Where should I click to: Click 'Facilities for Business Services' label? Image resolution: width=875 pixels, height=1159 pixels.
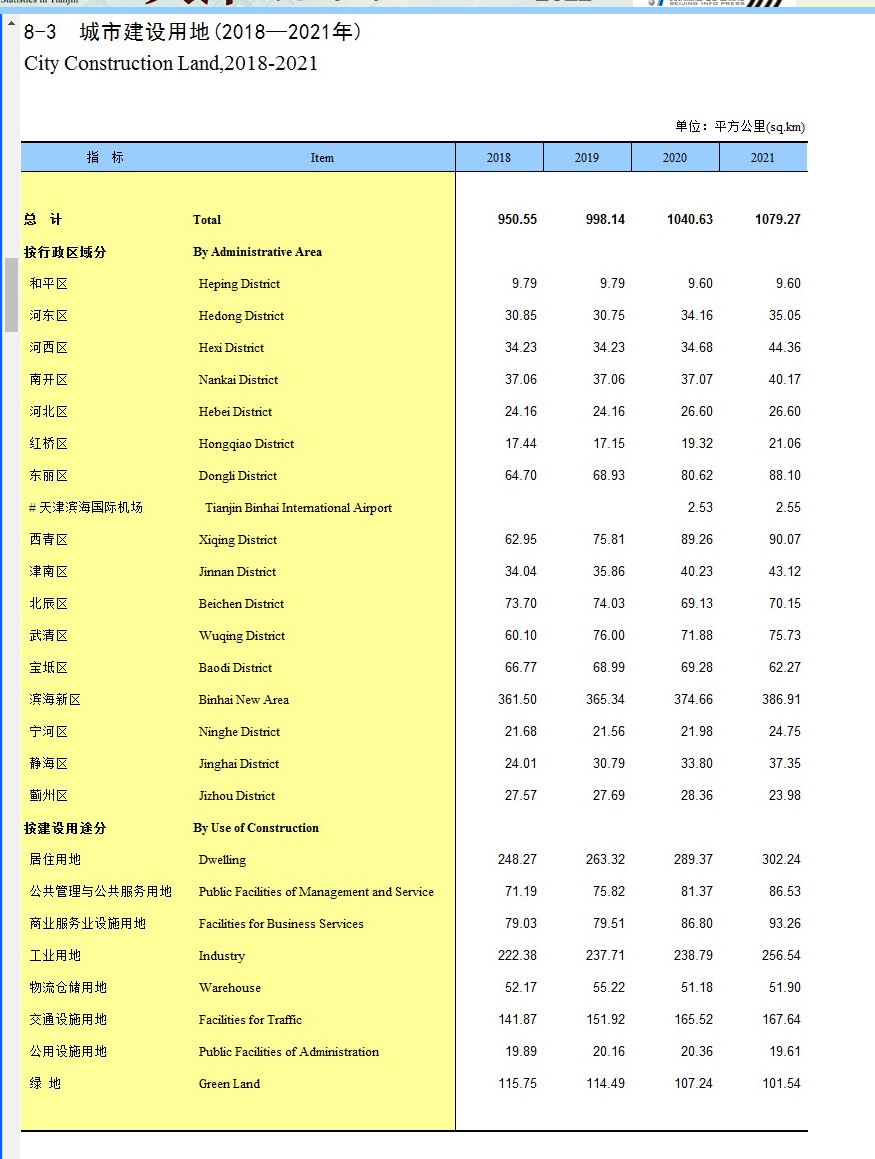tap(281, 924)
